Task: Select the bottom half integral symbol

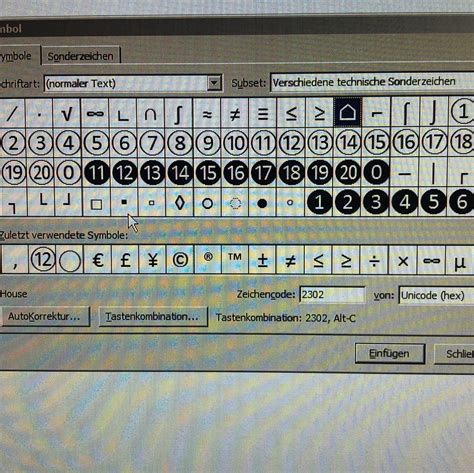Action: pos(434,113)
